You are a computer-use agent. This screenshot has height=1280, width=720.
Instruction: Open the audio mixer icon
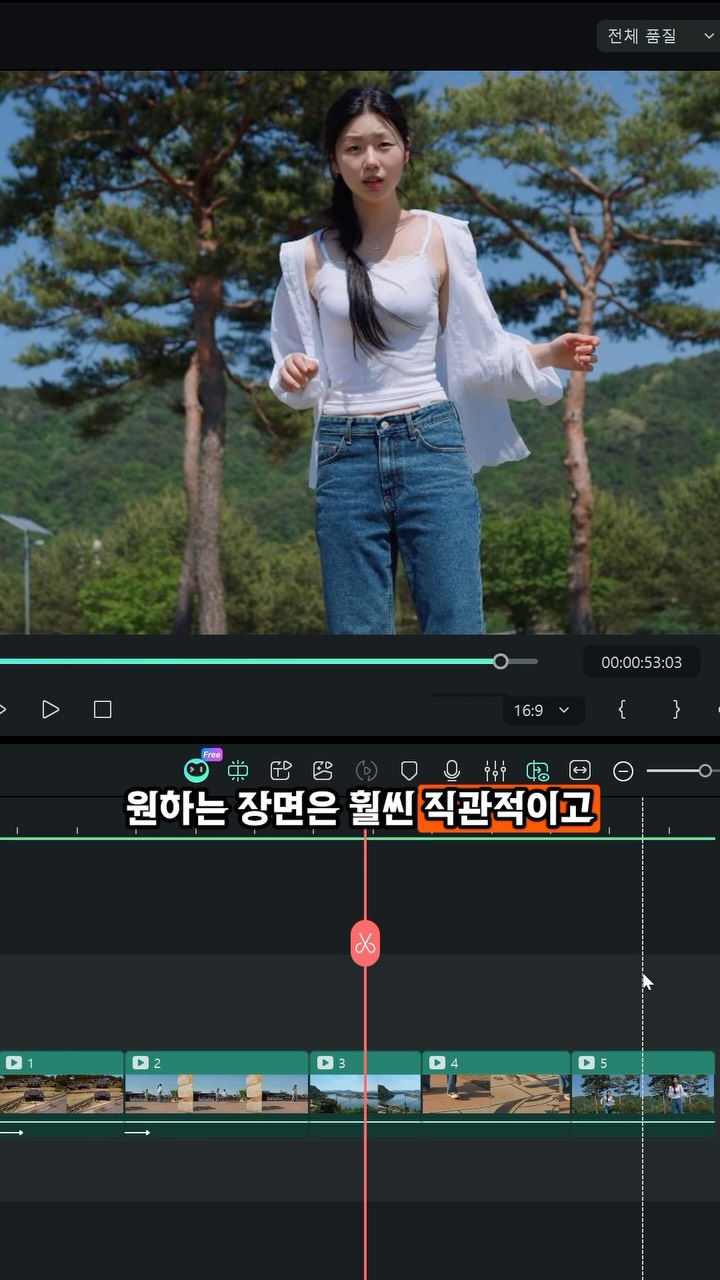click(x=495, y=770)
